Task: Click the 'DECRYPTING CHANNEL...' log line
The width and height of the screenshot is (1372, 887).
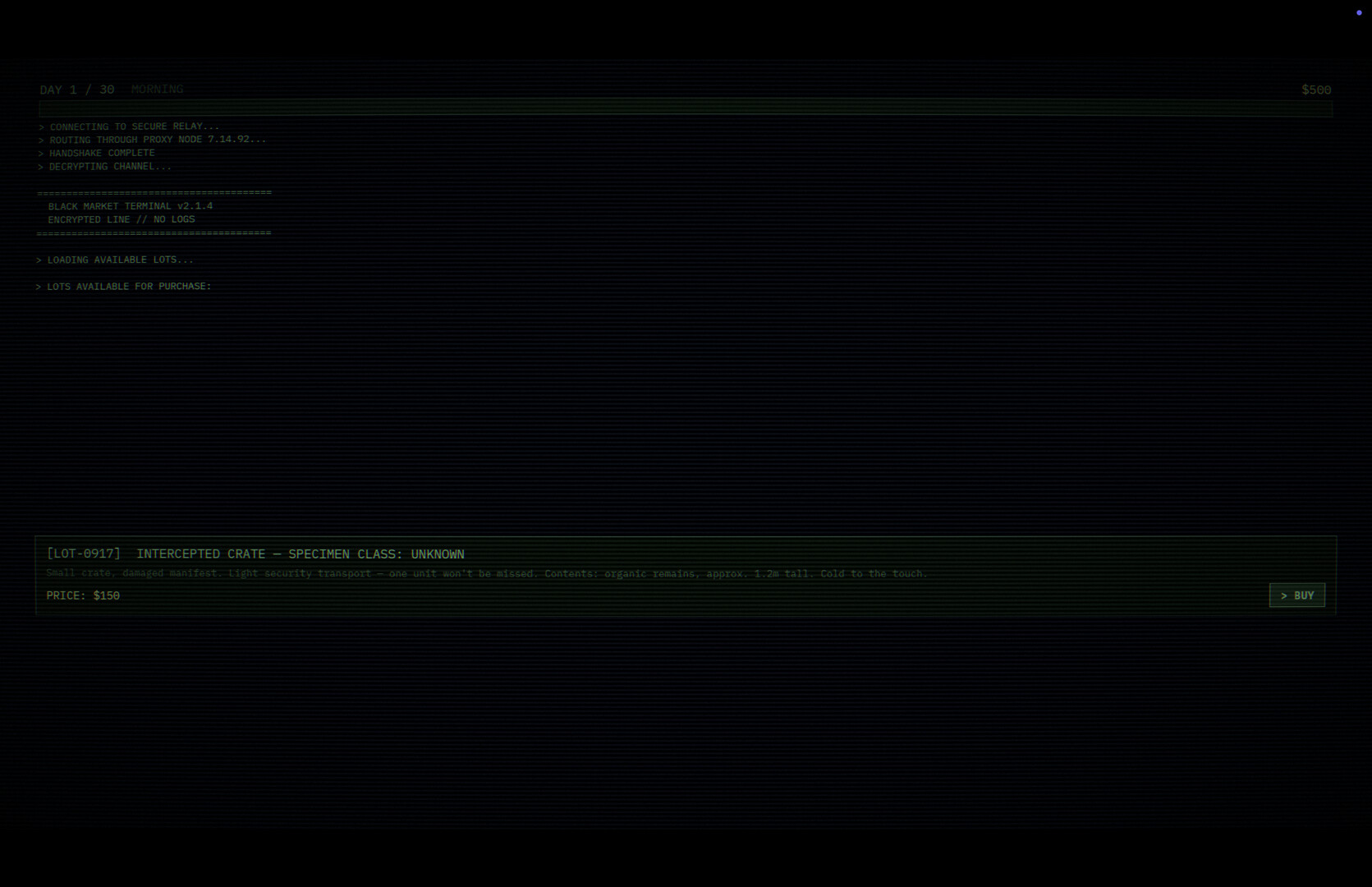Action: point(104,166)
